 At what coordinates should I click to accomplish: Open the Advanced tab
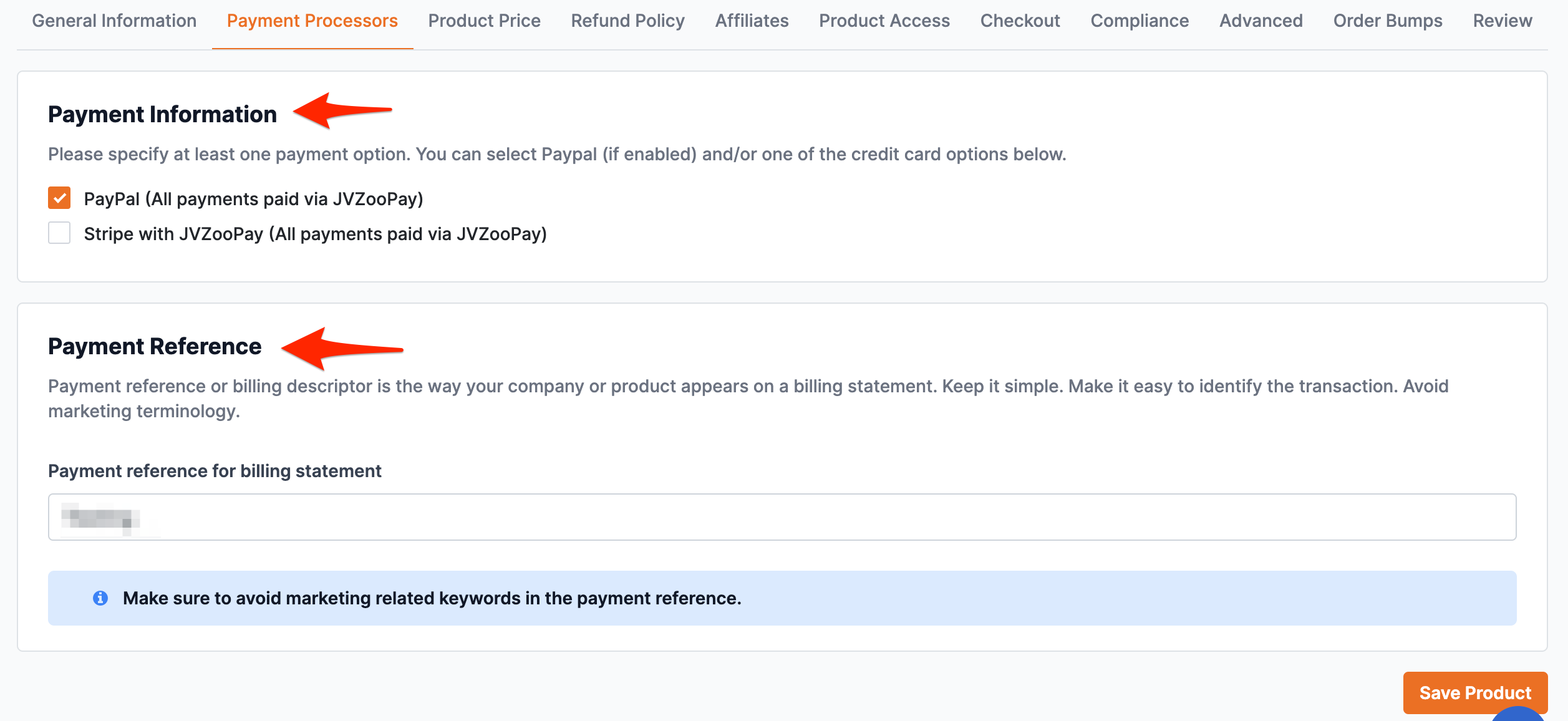point(1261,21)
